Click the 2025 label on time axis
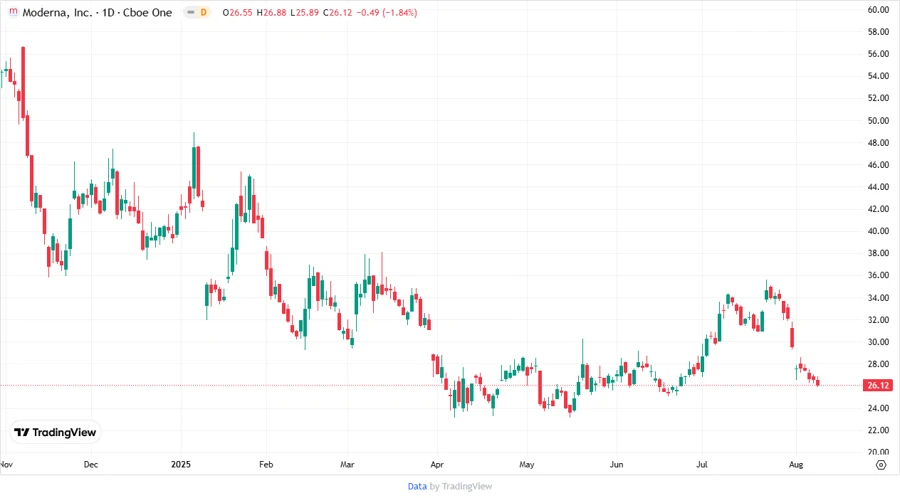Screen dimensions: 900x498 (181, 464)
